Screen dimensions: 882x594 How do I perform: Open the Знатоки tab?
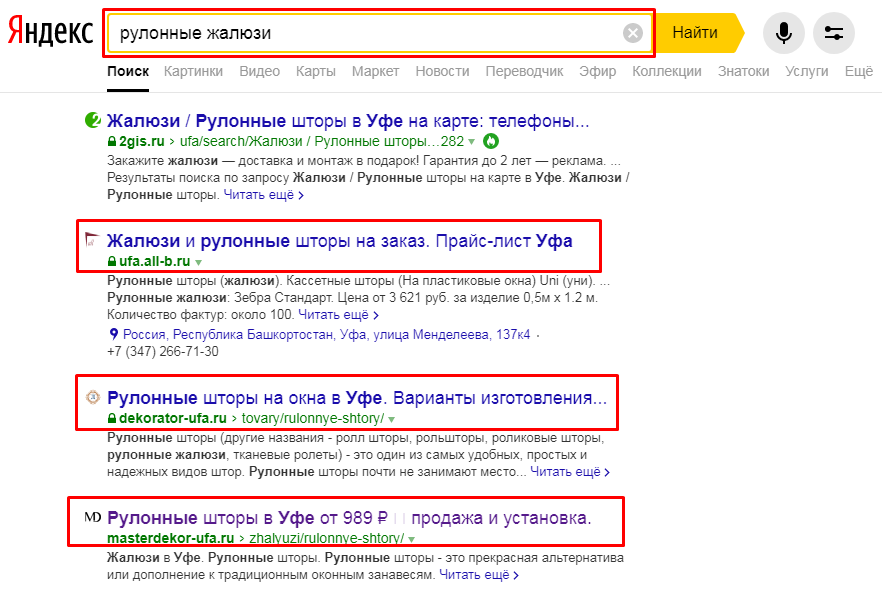[743, 71]
